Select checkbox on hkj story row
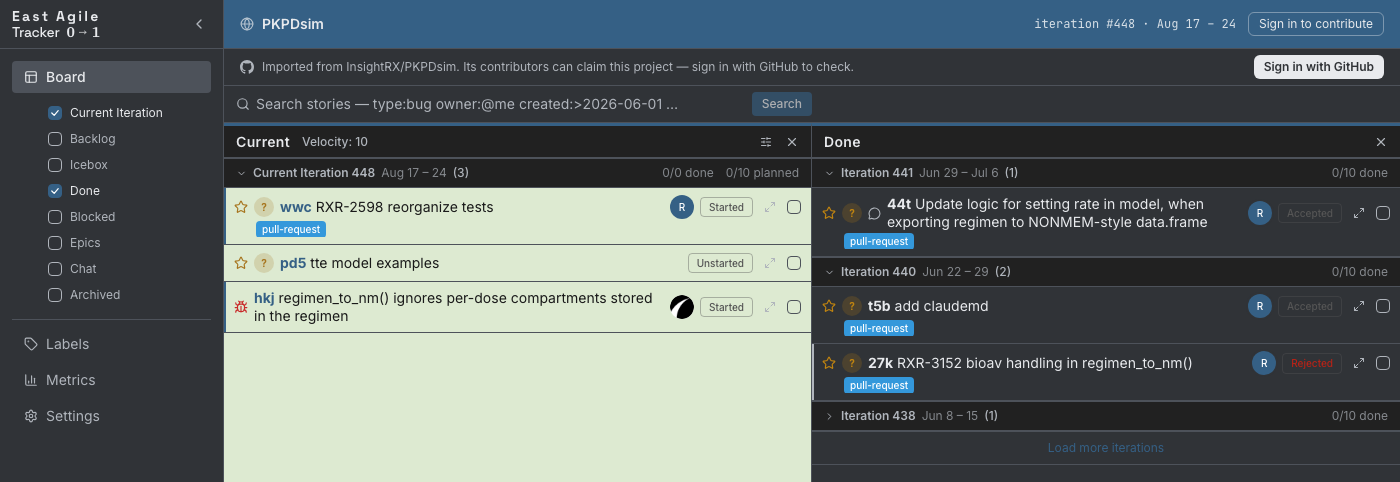Screen dimensions: 1400x482 (x=794, y=307)
